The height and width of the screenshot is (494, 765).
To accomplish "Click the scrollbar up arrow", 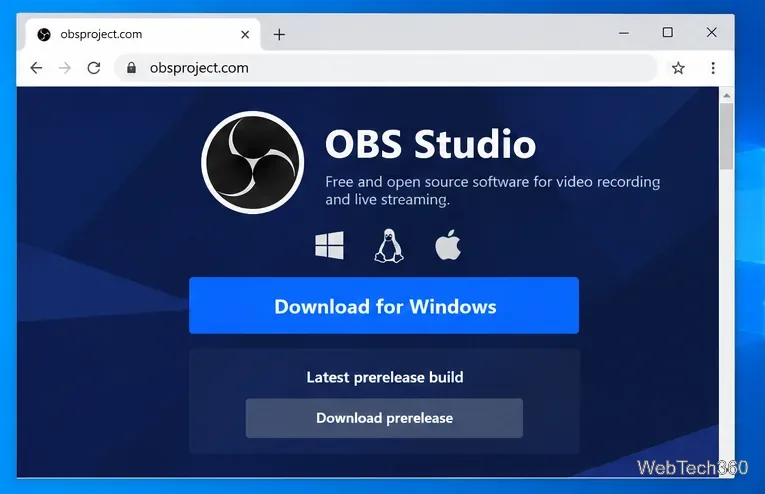I will tap(726, 96).
